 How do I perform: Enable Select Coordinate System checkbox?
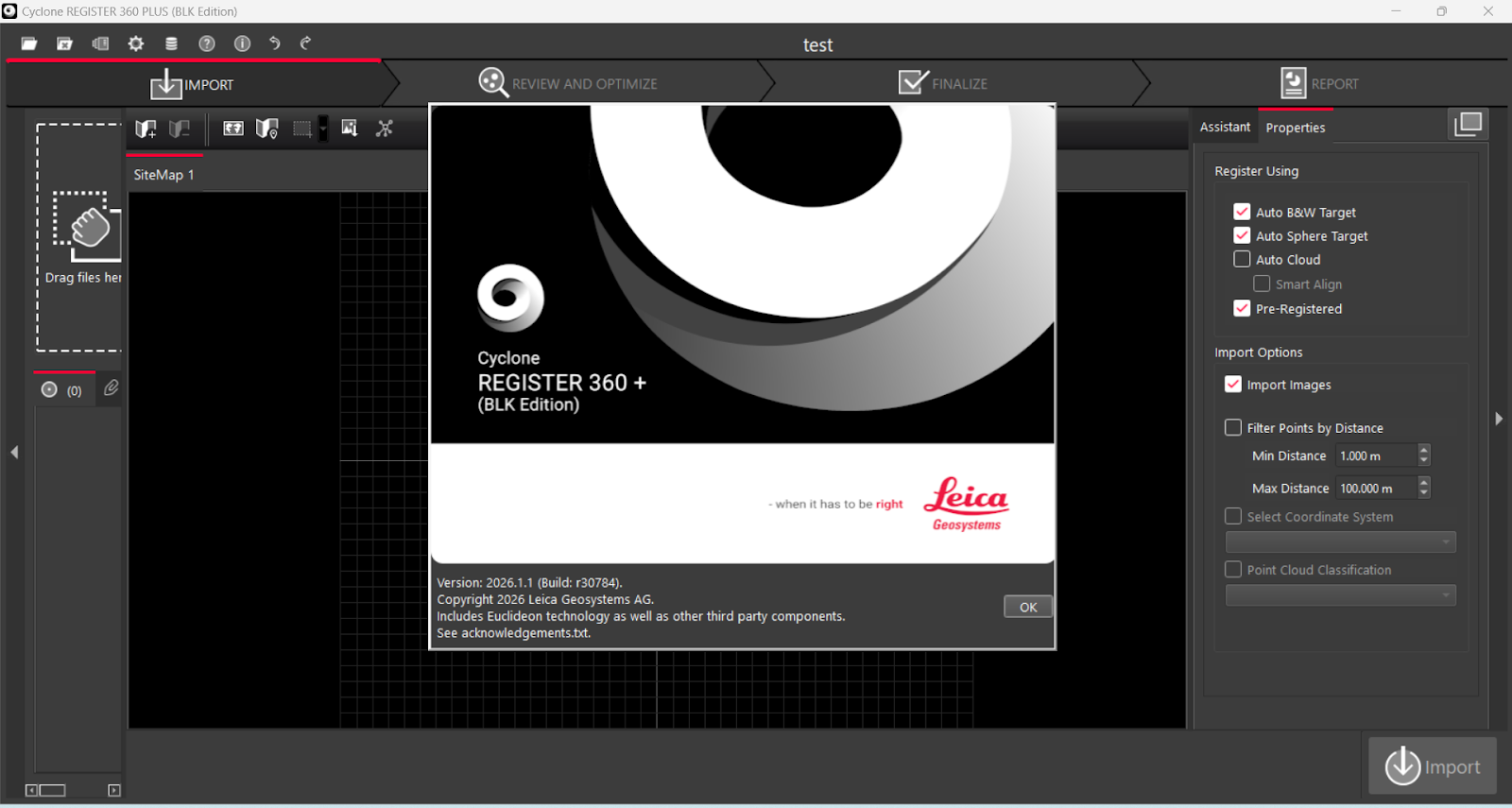click(x=1233, y=516)
